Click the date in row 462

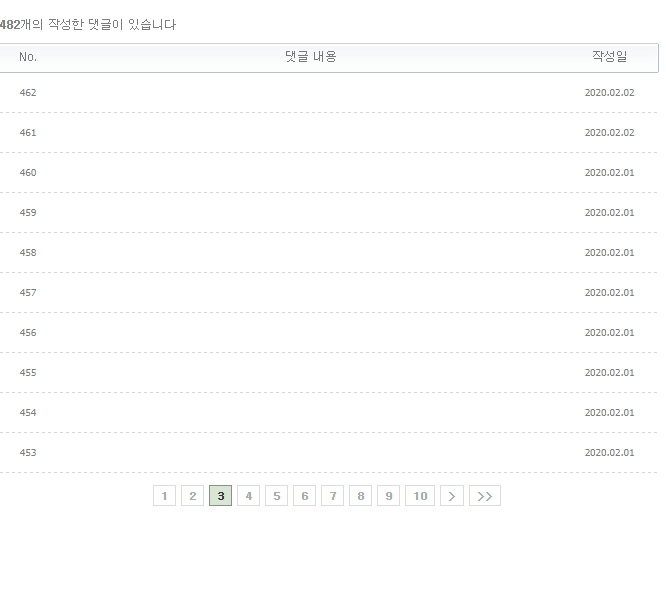[610, 93]
